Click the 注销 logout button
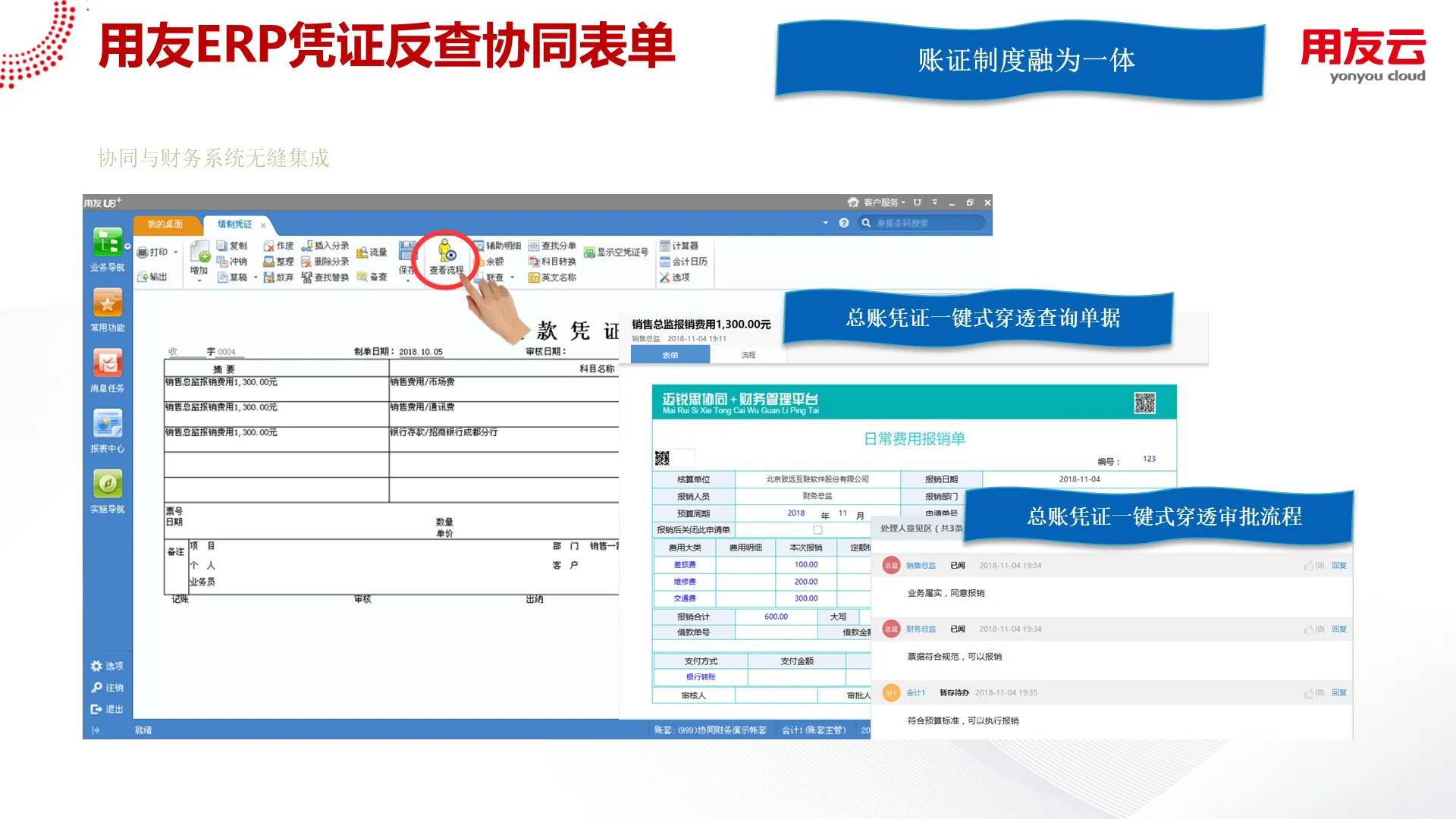The height and width of the screenshot is (819, 1456). 107,688
